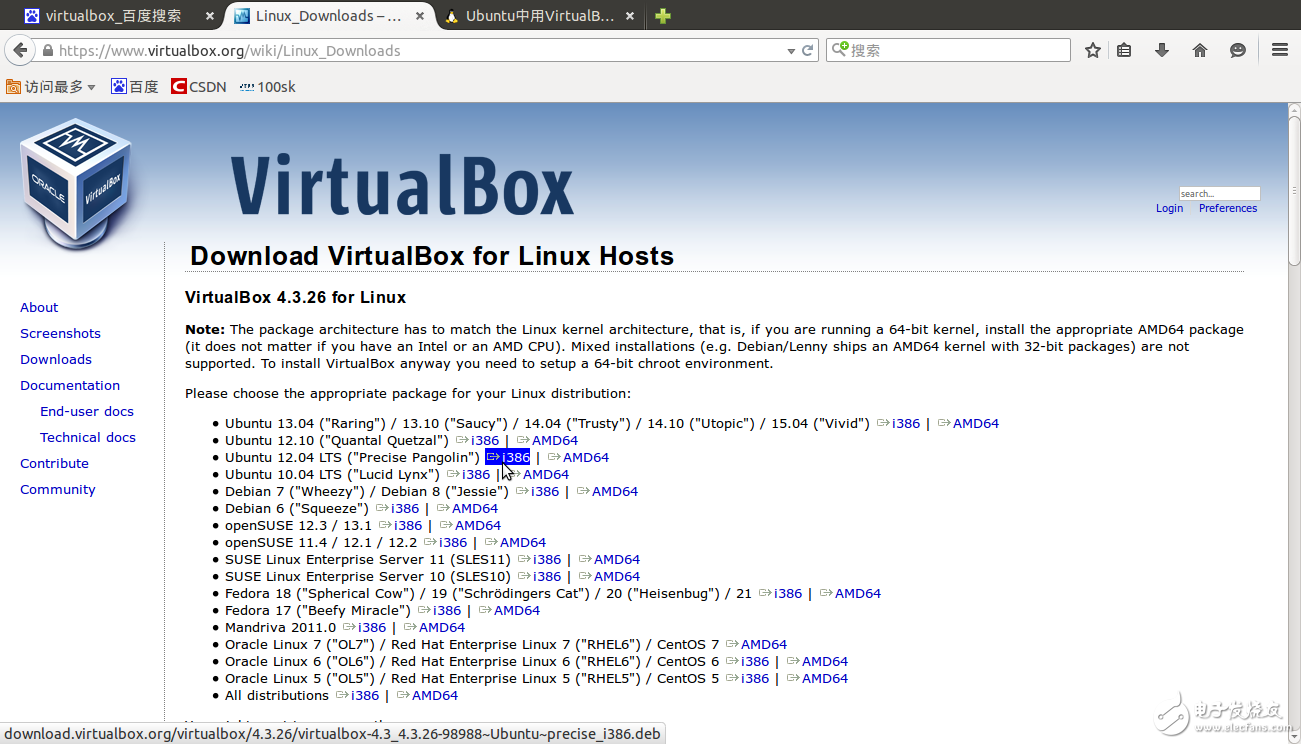Expand the 访问最多 bookmarks folder

click(x=51, y=87)
